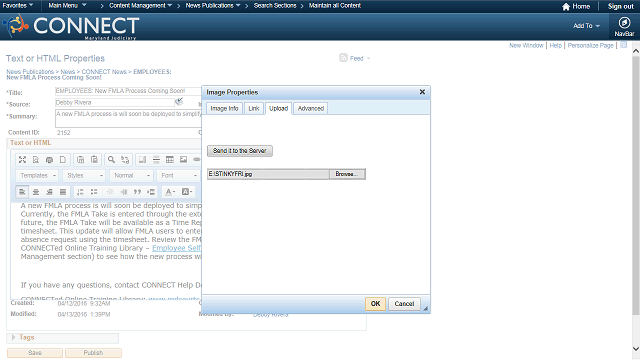Open News Publications breadcrumb menu

coord(213,6)
